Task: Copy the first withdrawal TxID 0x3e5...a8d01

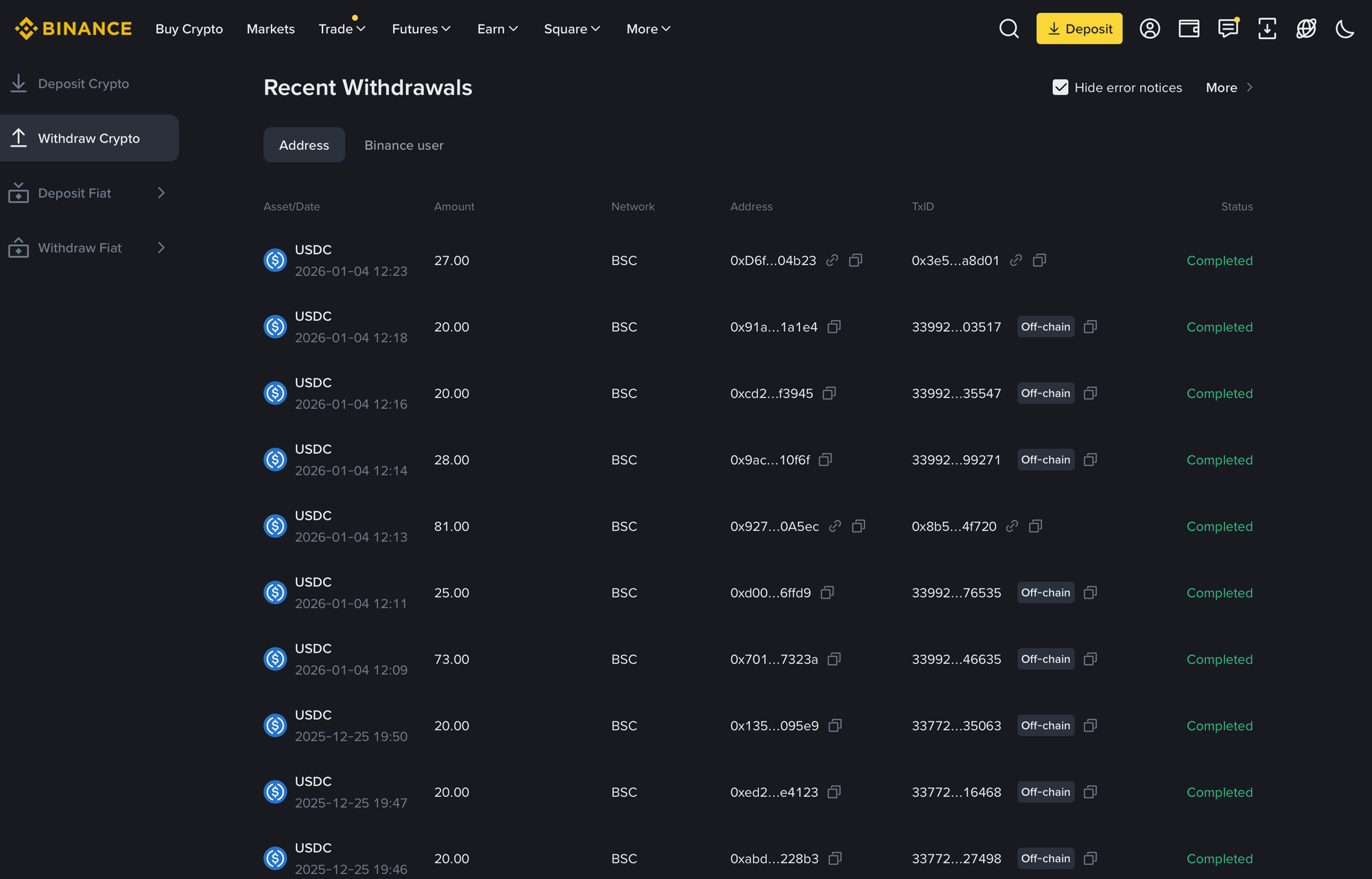Action: click(x=1039, y=261)
